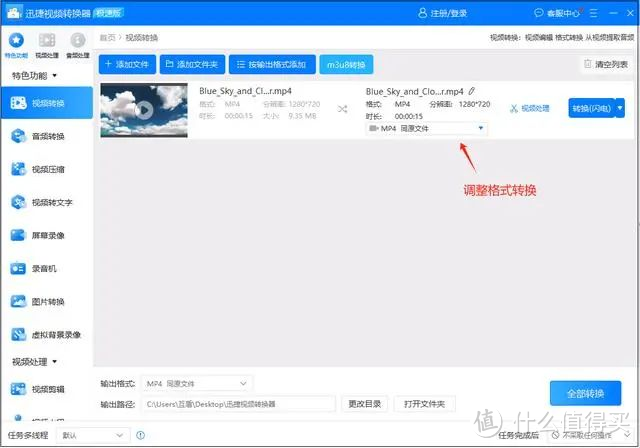This screenshot has width=640, height=448.
Task: Open 视频转文字 in sidebar
Action: pyautogui.click(x=47, y=202)
